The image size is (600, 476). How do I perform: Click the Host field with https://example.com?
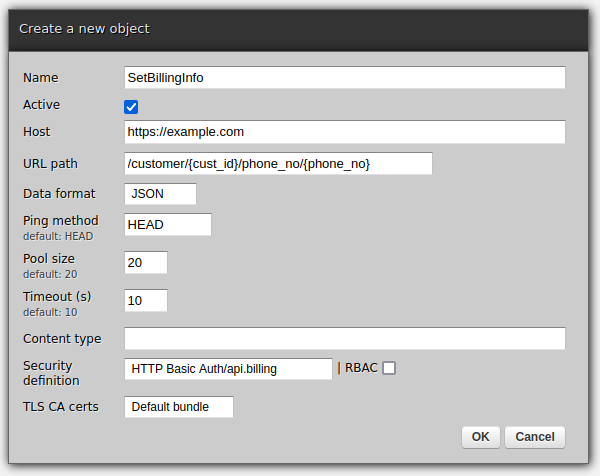point(344,132)
